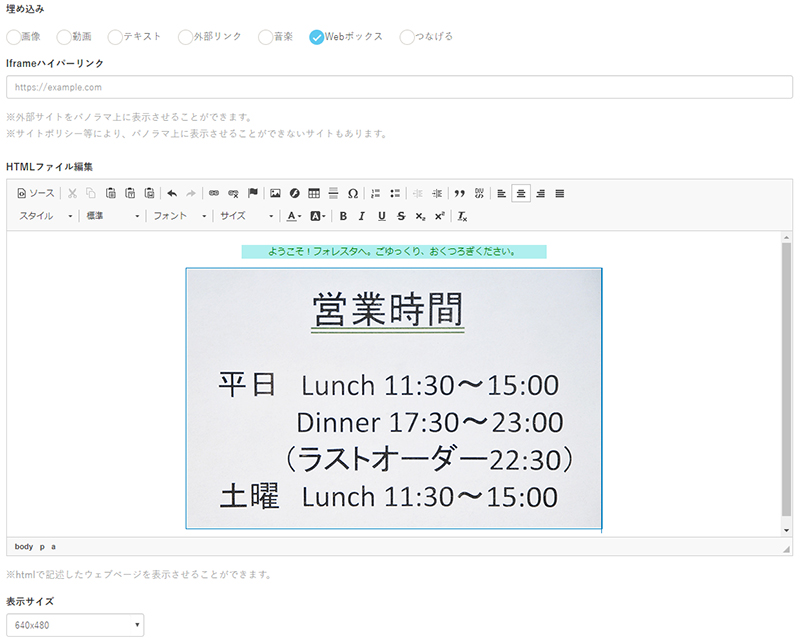Screen dimensions: 800x643
Task: Open the text color picker
Action: coord(293,216)
